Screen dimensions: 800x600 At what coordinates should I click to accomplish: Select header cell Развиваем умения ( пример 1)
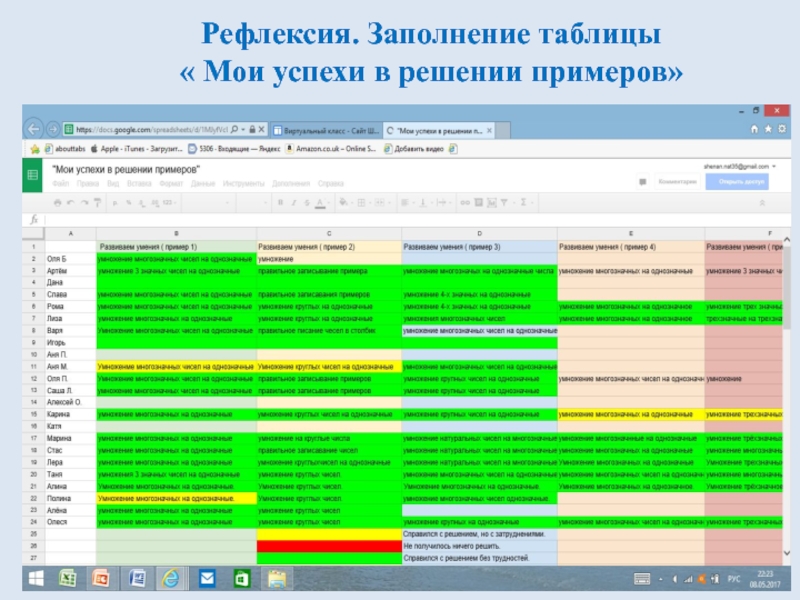[x=176, y=247]
